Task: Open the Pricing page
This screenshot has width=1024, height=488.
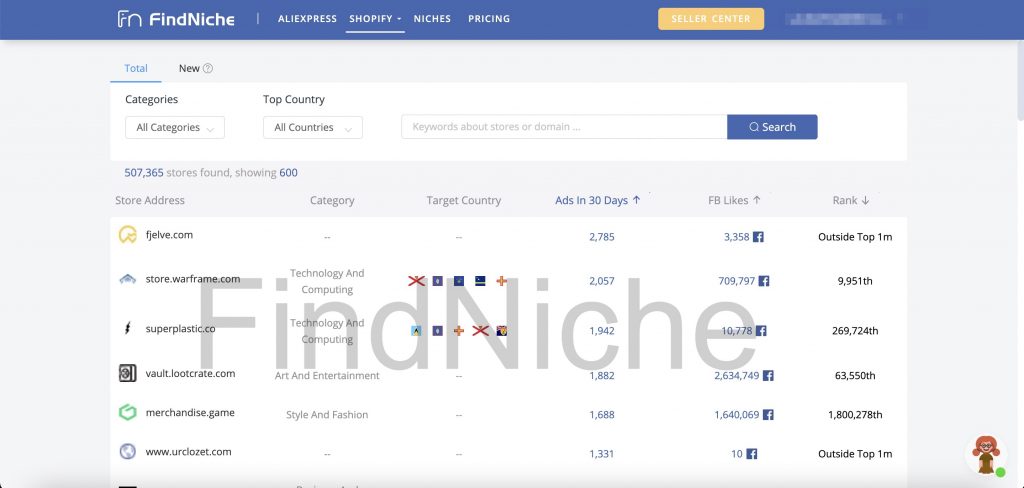Action: [488, 19]
